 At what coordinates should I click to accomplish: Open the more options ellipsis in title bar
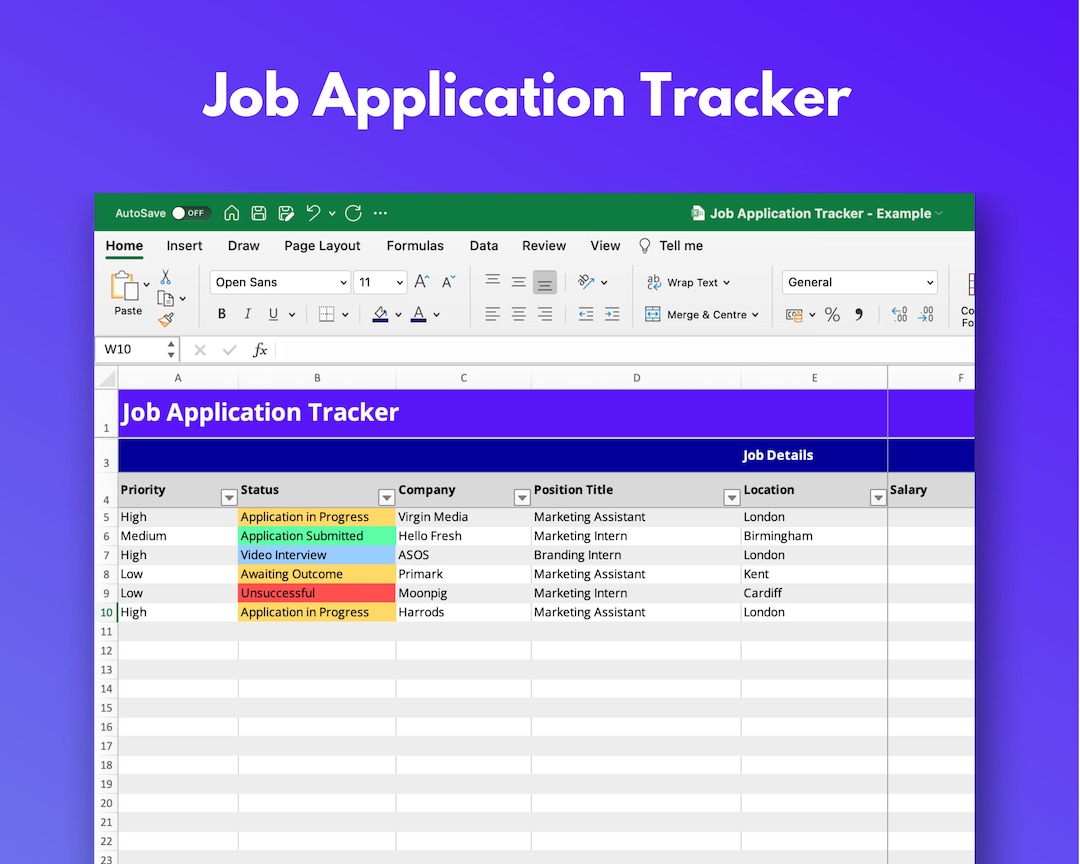coord(380,213)
